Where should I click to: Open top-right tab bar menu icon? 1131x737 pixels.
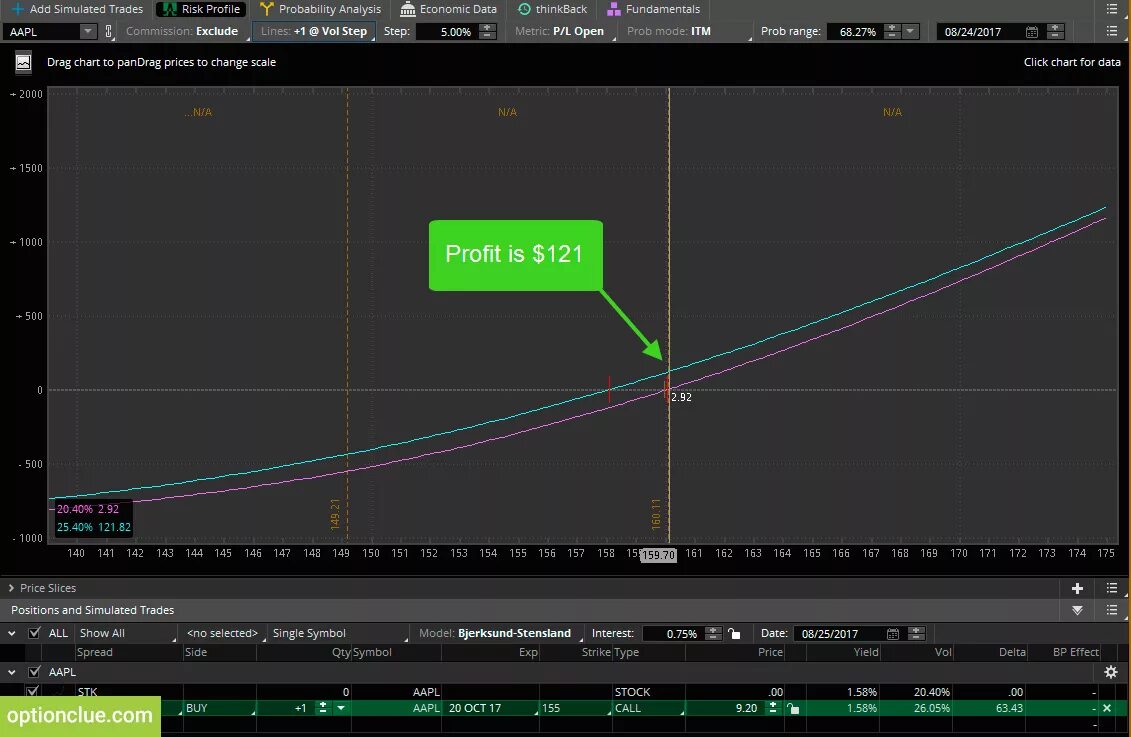(1112, 9)
